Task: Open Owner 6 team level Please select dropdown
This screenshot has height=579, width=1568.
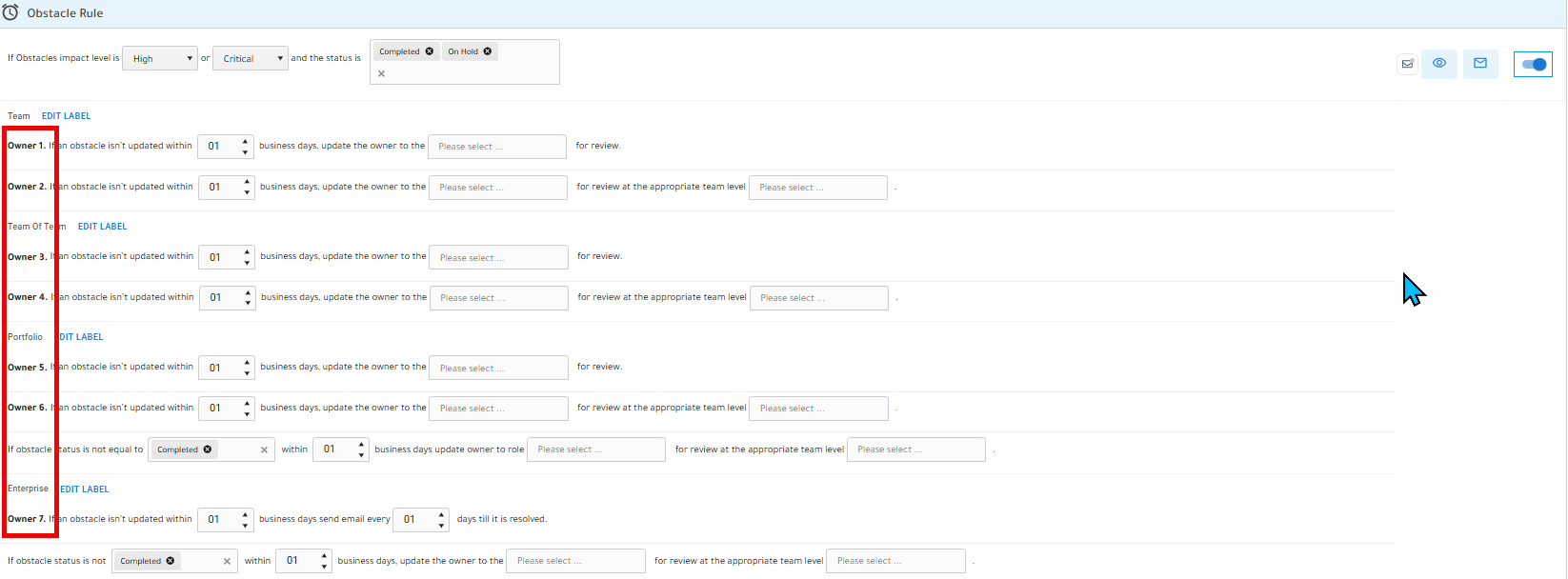Action: (x=819, y=409)
